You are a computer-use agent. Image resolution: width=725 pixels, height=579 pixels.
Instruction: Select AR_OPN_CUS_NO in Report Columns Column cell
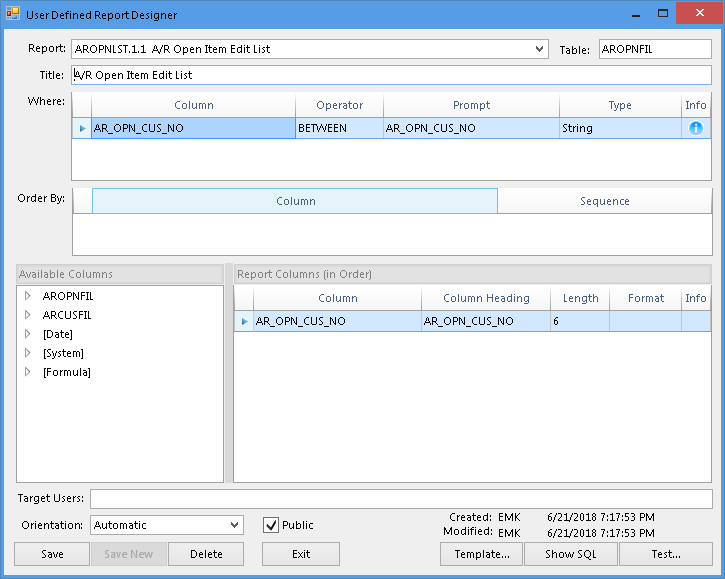pos(337,321)
